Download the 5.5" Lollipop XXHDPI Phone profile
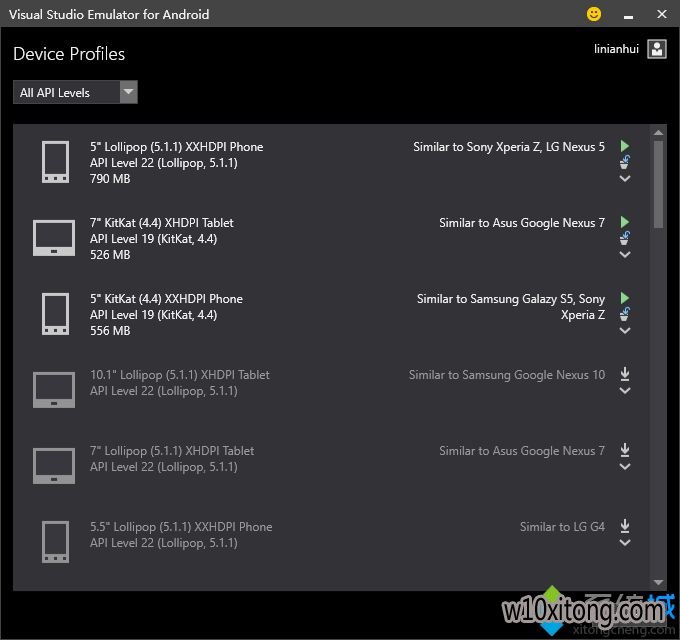Screen dimensions: 680x640 click(x=624, y=526)
